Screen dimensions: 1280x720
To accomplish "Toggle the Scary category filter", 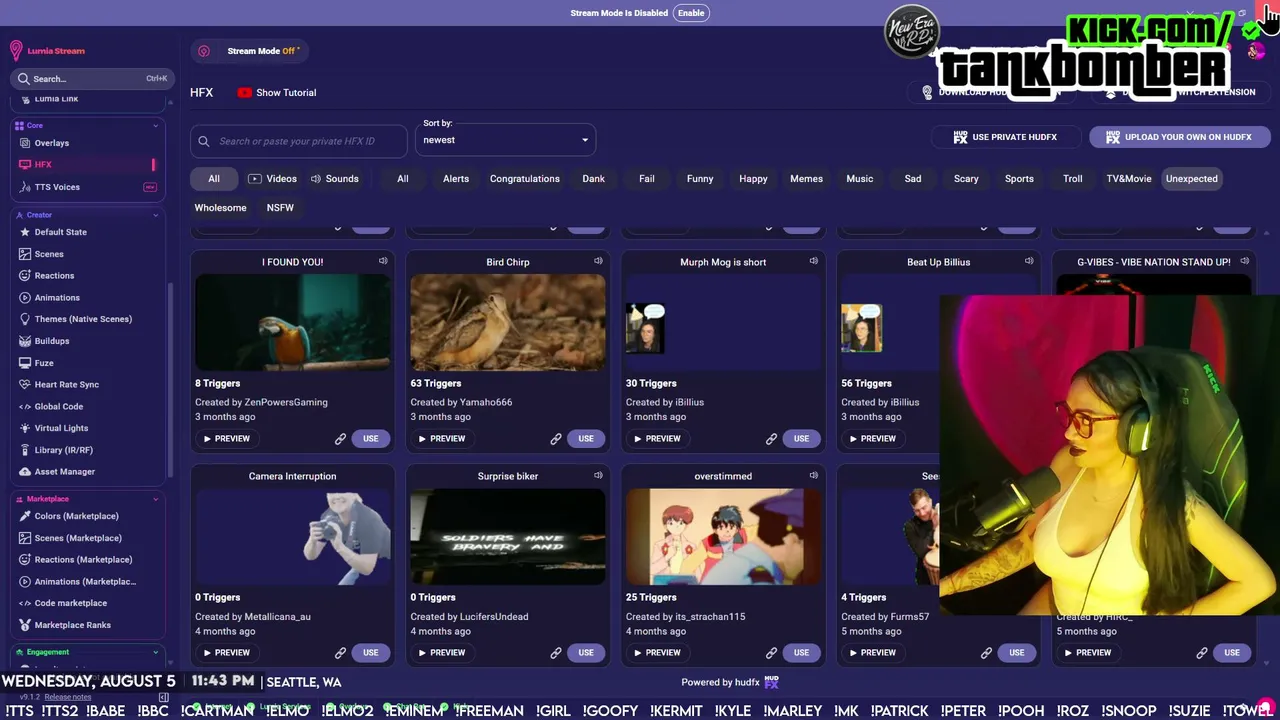I will click(x=966, y=179).
